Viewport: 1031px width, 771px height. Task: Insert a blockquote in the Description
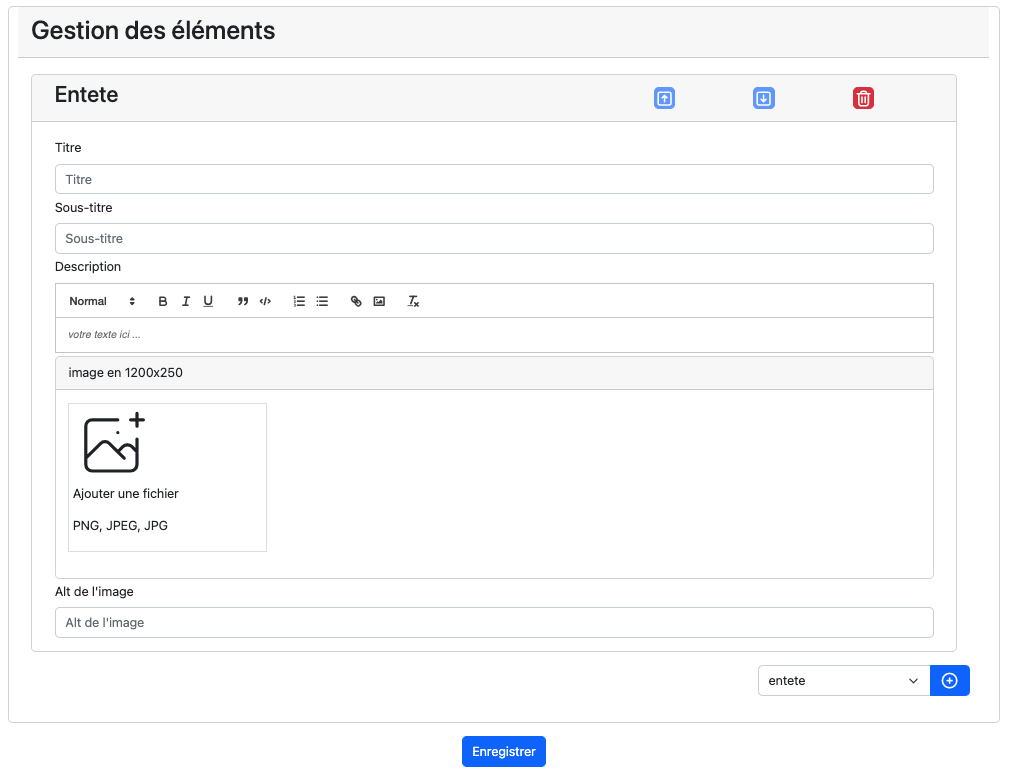243,301
